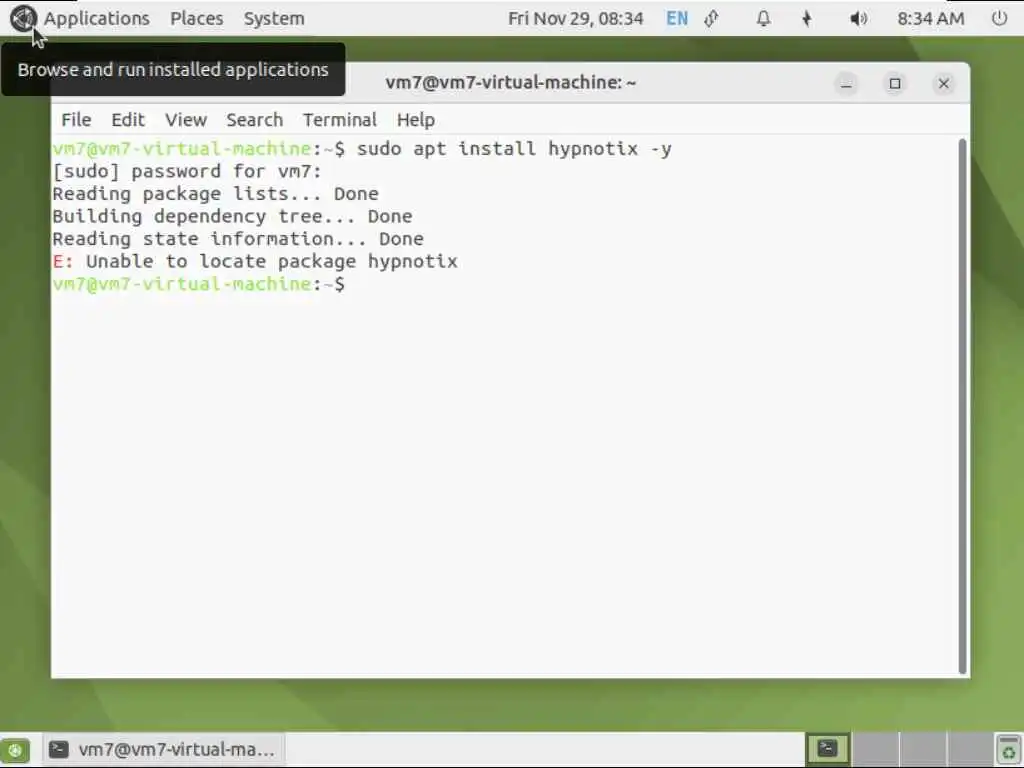Click the EN keyboard layout indicator
This screenshot has width=1024, height=768.
[x=677, y=18]
